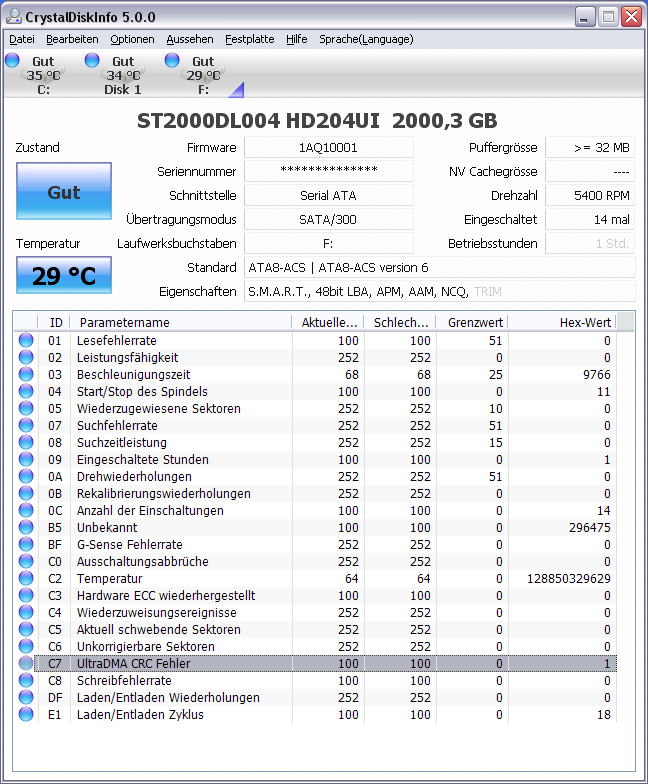648x784 pixels.
Task: Select hex value 18 in Laden/Entladen Zyklus
Action: pyautogui.click(x=604, y=714)
